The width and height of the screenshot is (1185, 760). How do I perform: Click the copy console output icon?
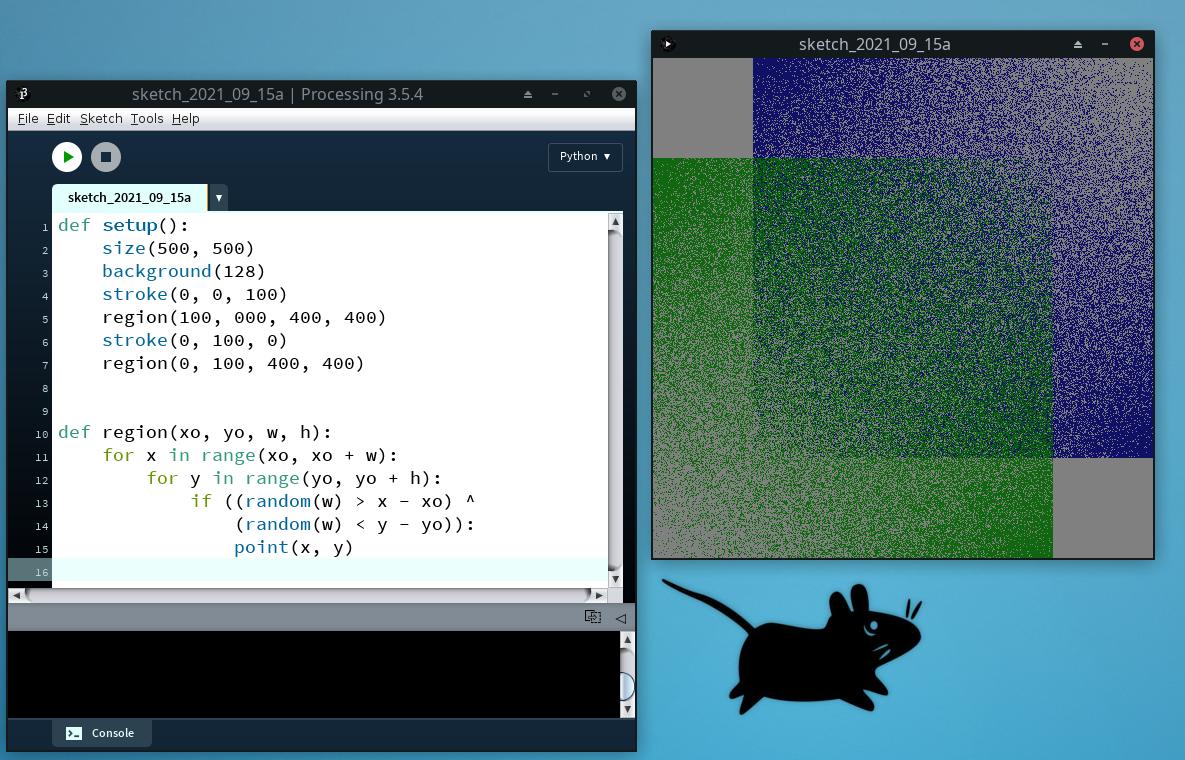pyautogui.click(x=592, y=617)
